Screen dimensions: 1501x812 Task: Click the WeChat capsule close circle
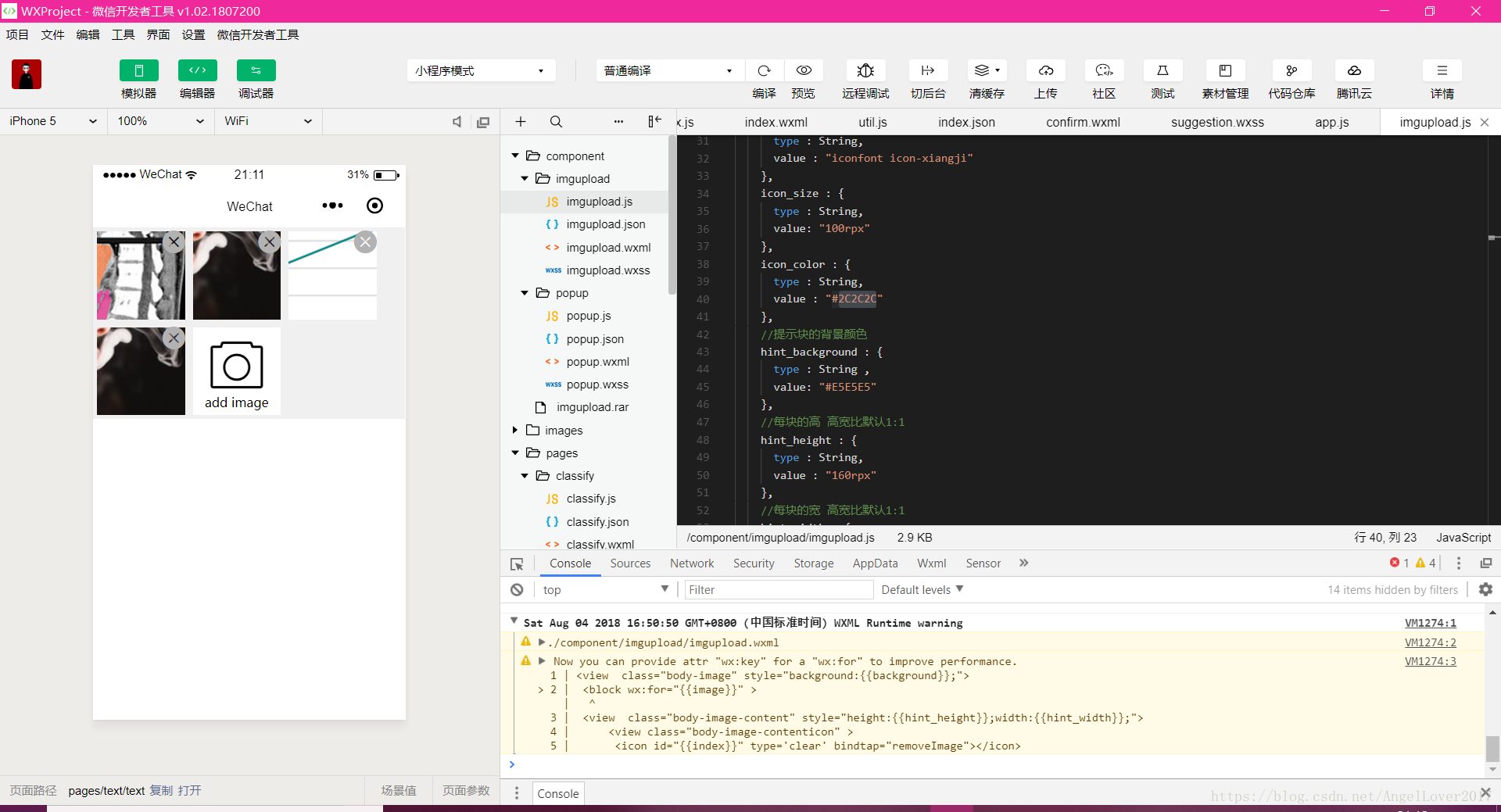coord(375,206)
